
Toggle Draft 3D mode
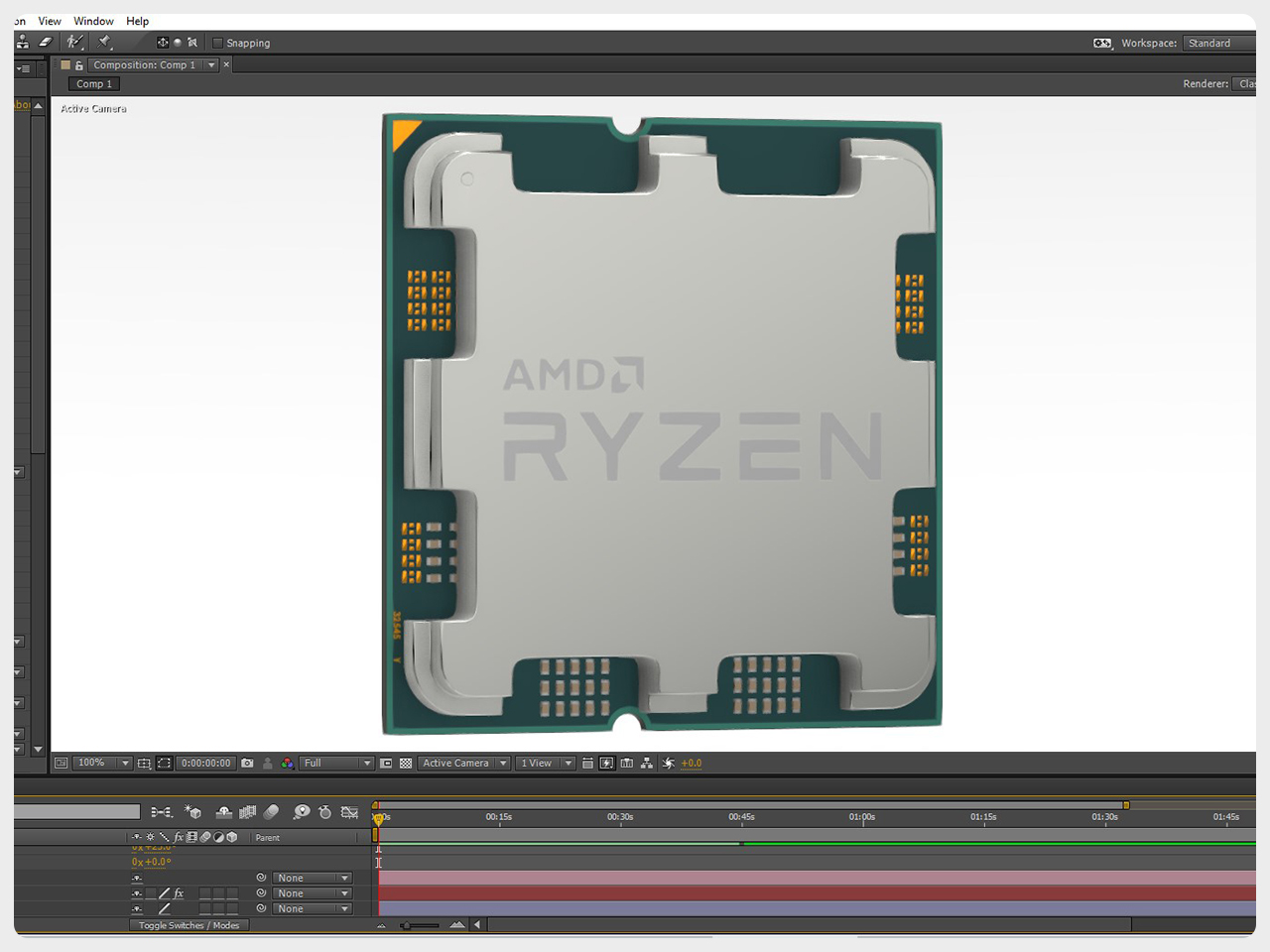click(192, 811)
